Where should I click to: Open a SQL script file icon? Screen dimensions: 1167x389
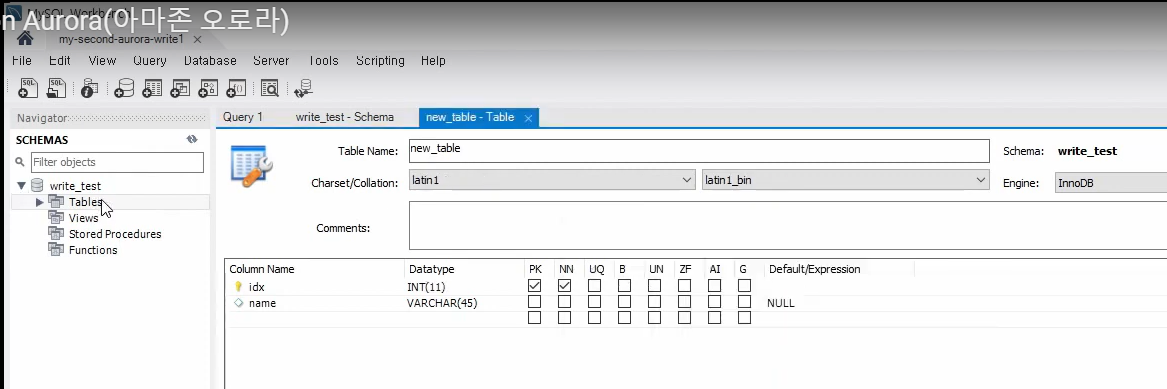point(57,89)
